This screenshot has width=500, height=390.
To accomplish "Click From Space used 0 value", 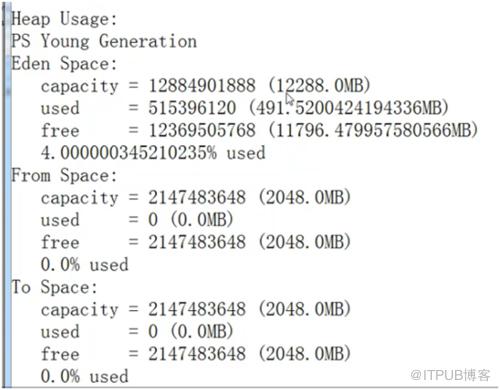I will [153, 220].
